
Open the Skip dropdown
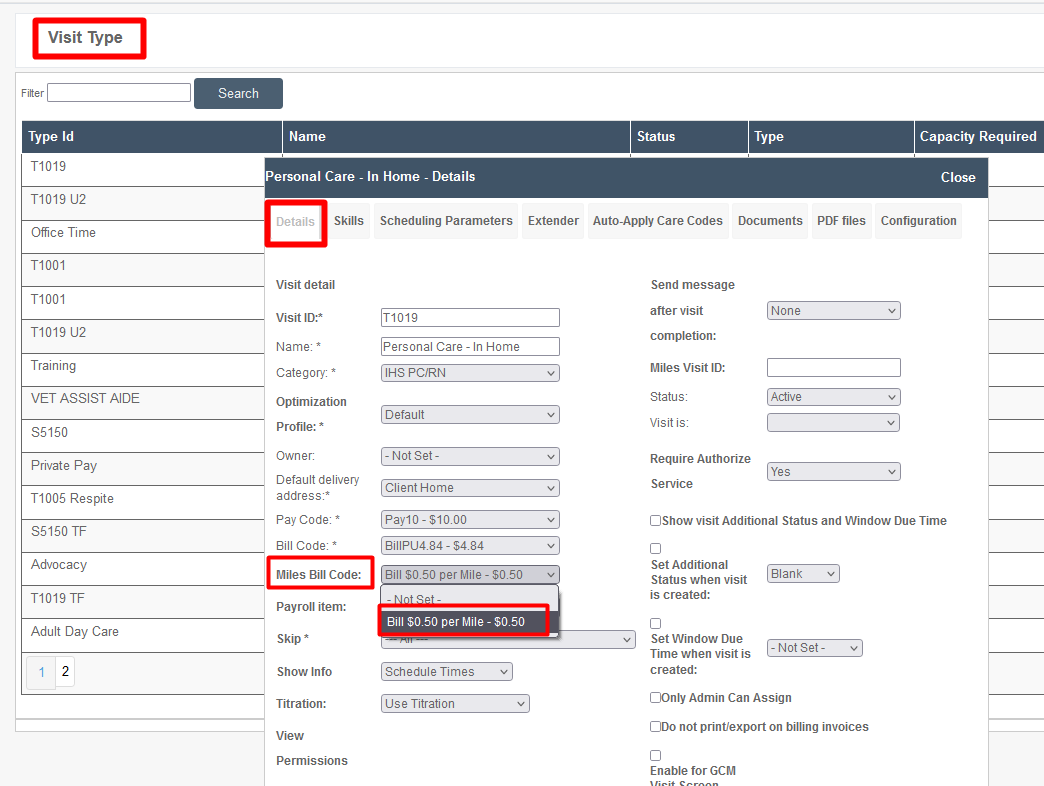[508, 639]
